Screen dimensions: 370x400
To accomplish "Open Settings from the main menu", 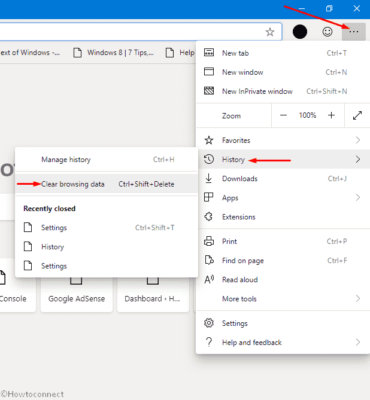I will (x=283, y=323).
